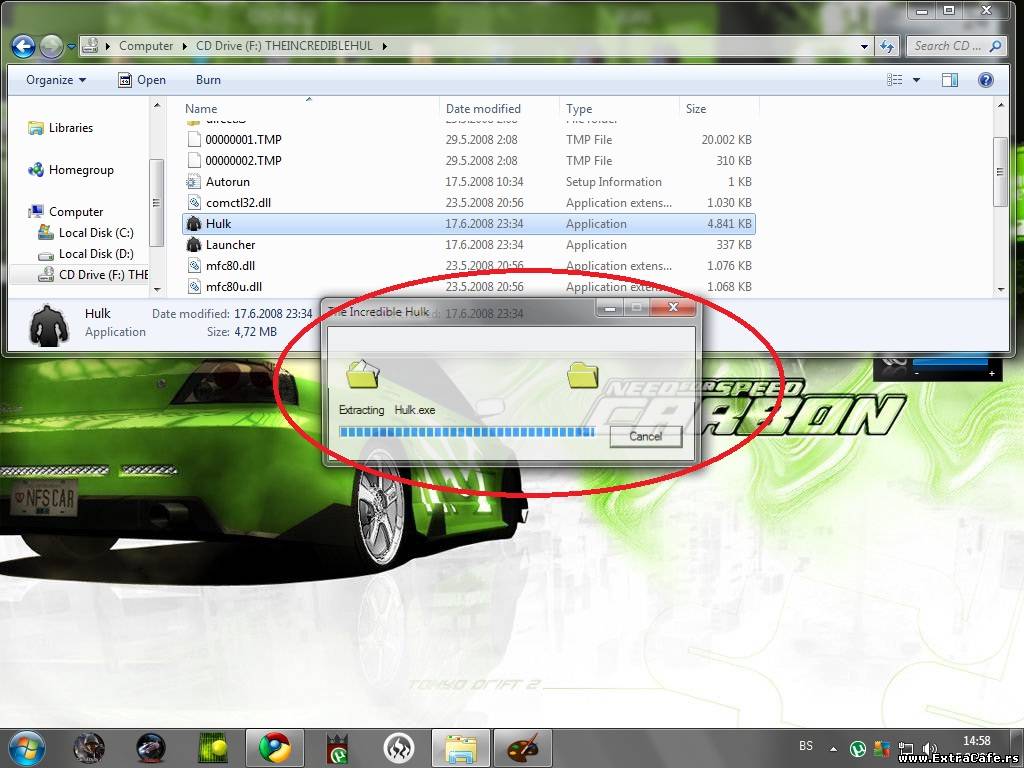Viewport: 1024px width, 768px height.
Task: Click the Launcher application icon
Action: click(x=193, y=244)
